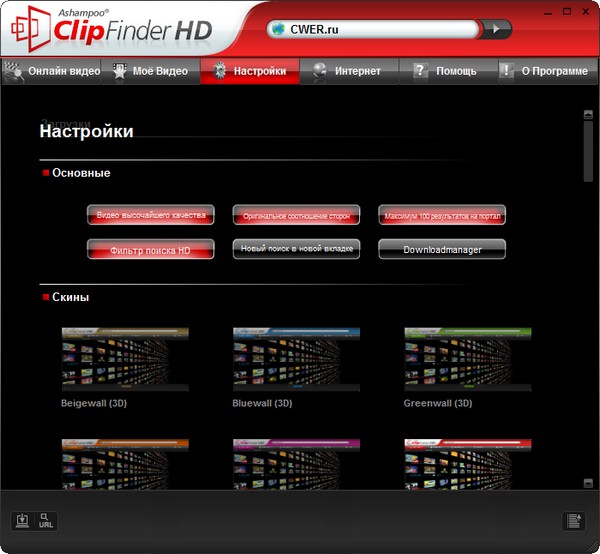This screenshot has width=600, height=554.
Task: Click the globe icon in search field
Action: pyautogui.click(x=279, y=30)
